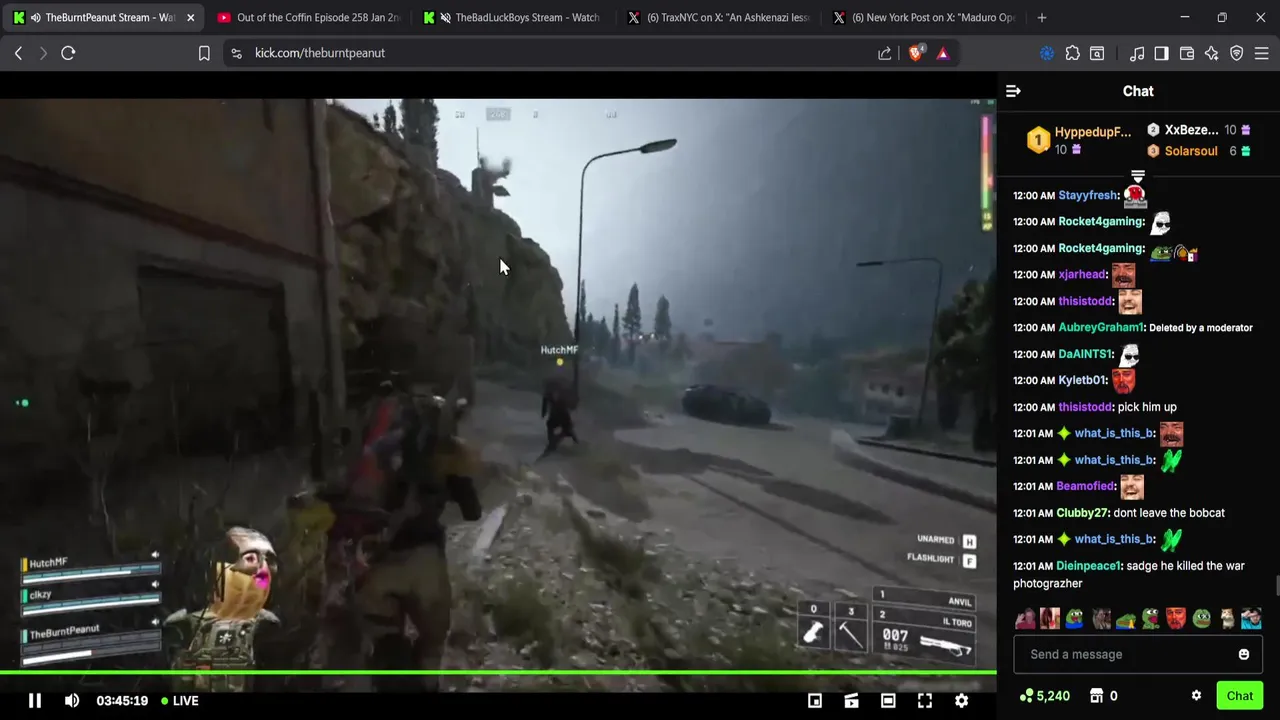Switch to TraxNYC on X tab

pos(718,17)
